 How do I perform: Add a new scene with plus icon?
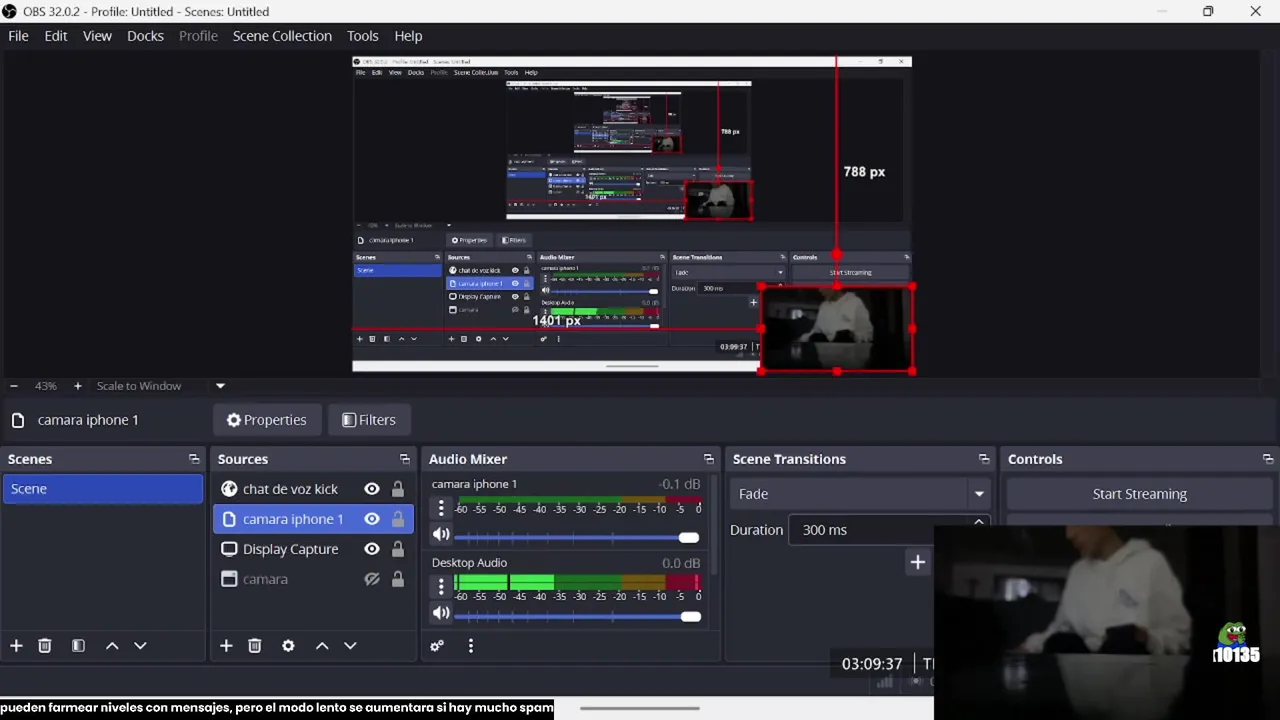click(x=16, y=646)
